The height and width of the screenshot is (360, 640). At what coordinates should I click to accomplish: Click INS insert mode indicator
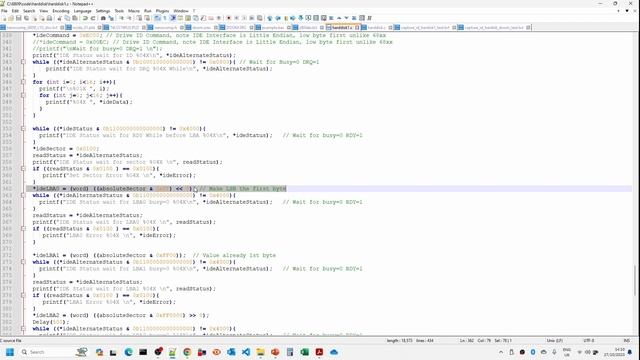pos(627,340)
